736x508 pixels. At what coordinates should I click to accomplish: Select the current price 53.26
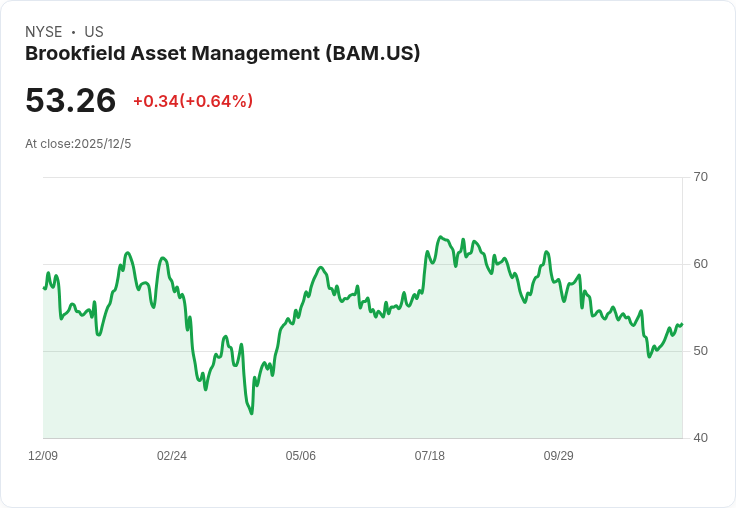[x=70, y=100]
